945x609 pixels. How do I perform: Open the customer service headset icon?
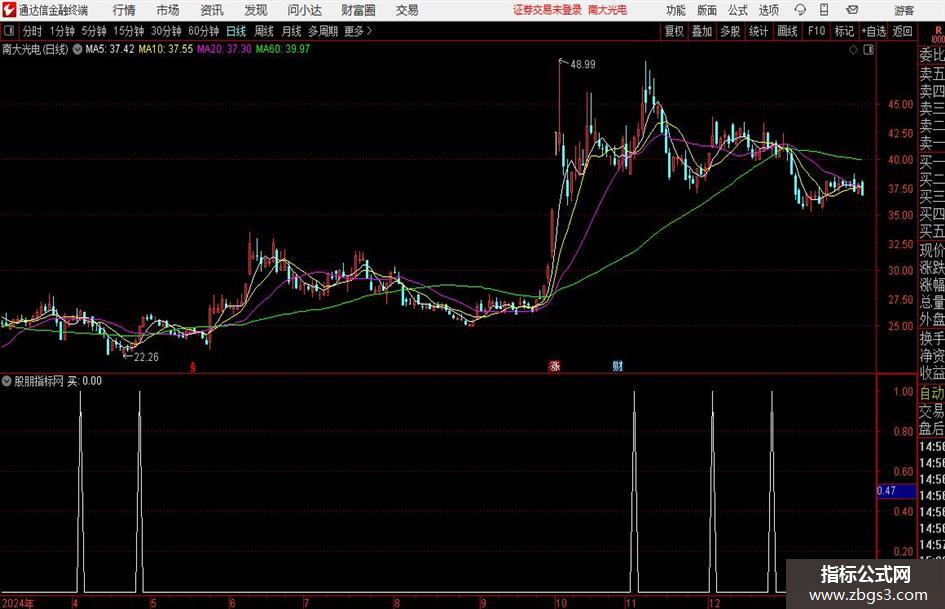(x=800, y=10)
